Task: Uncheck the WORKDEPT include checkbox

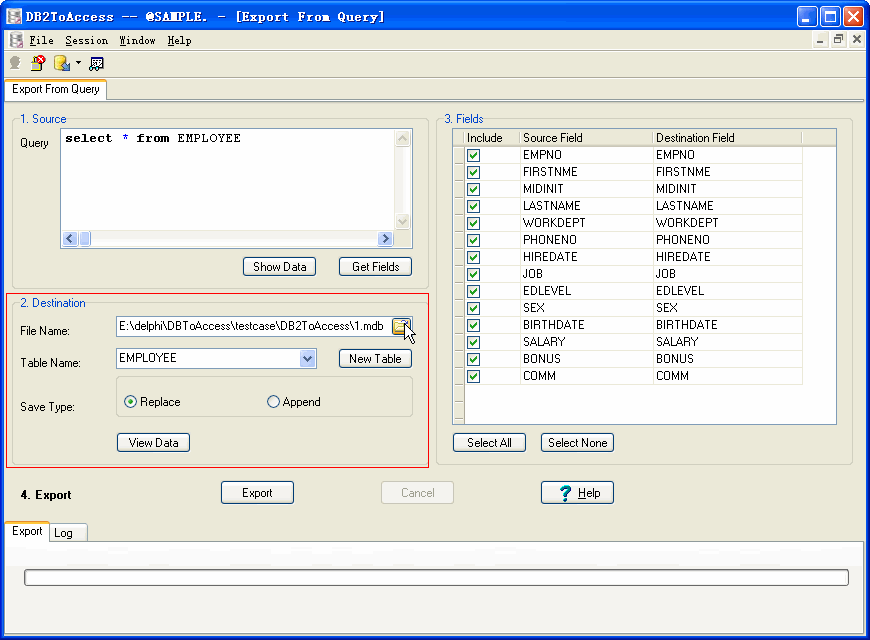Action: (x=473, y=223)
